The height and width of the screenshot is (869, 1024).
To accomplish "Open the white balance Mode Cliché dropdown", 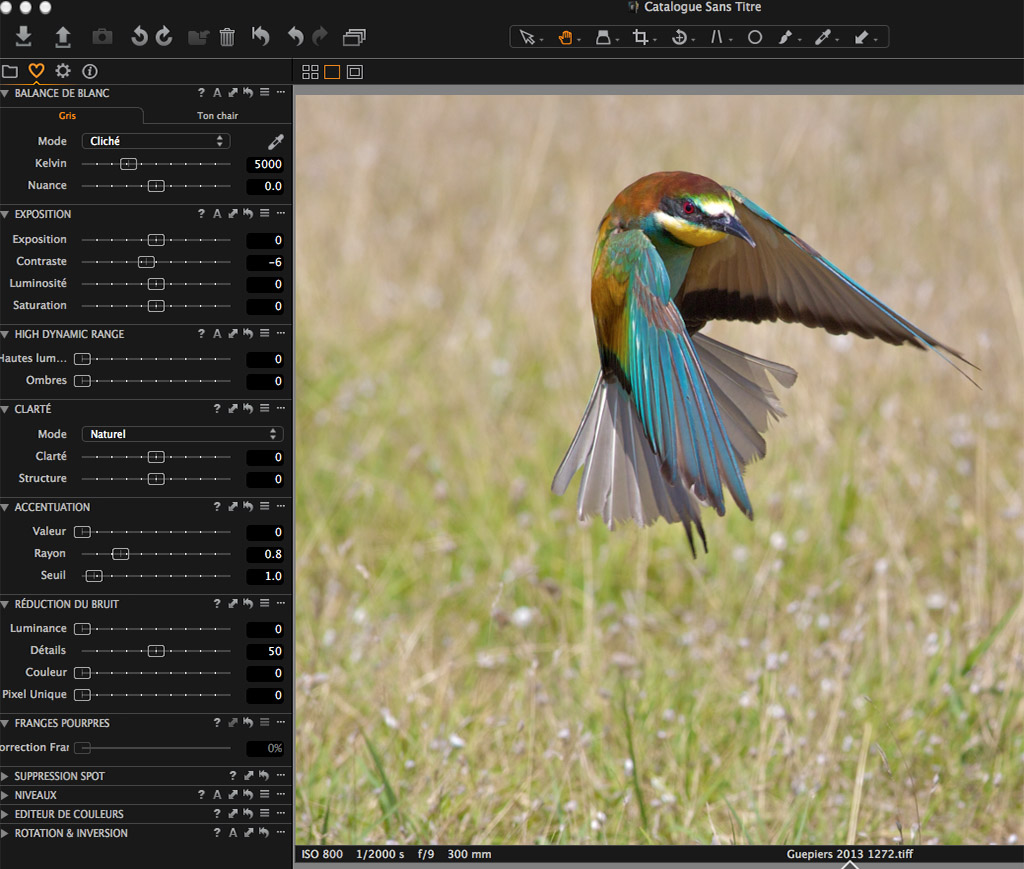I will pos(155,141).
